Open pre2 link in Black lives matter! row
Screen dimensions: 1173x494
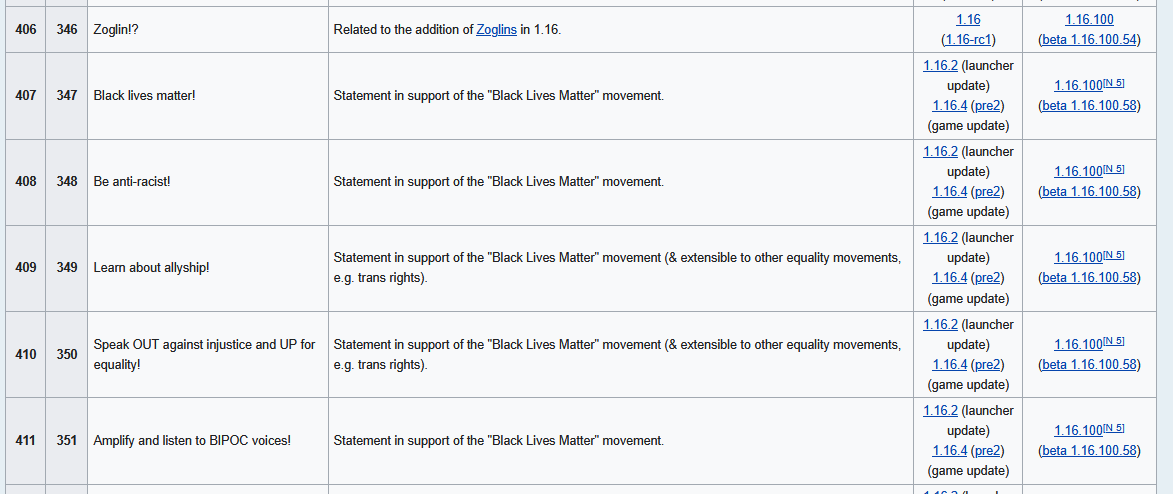[x=987, y=106]
